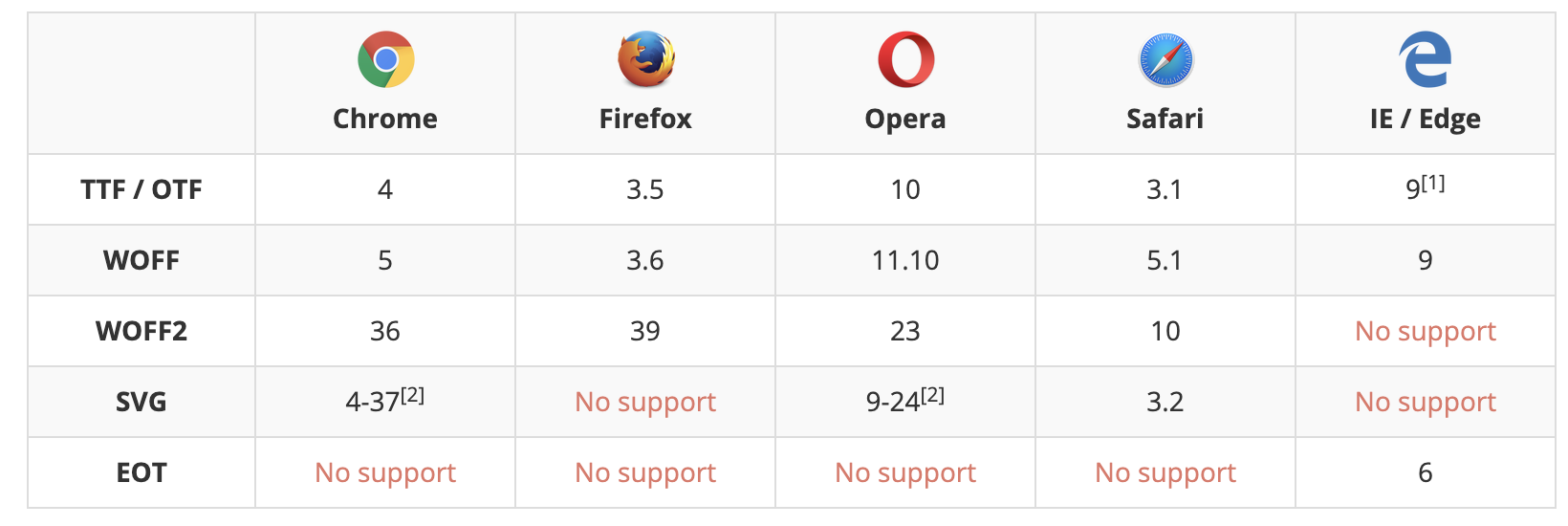
Task: Click the WOFF2 row header
Action: (142, 331)
